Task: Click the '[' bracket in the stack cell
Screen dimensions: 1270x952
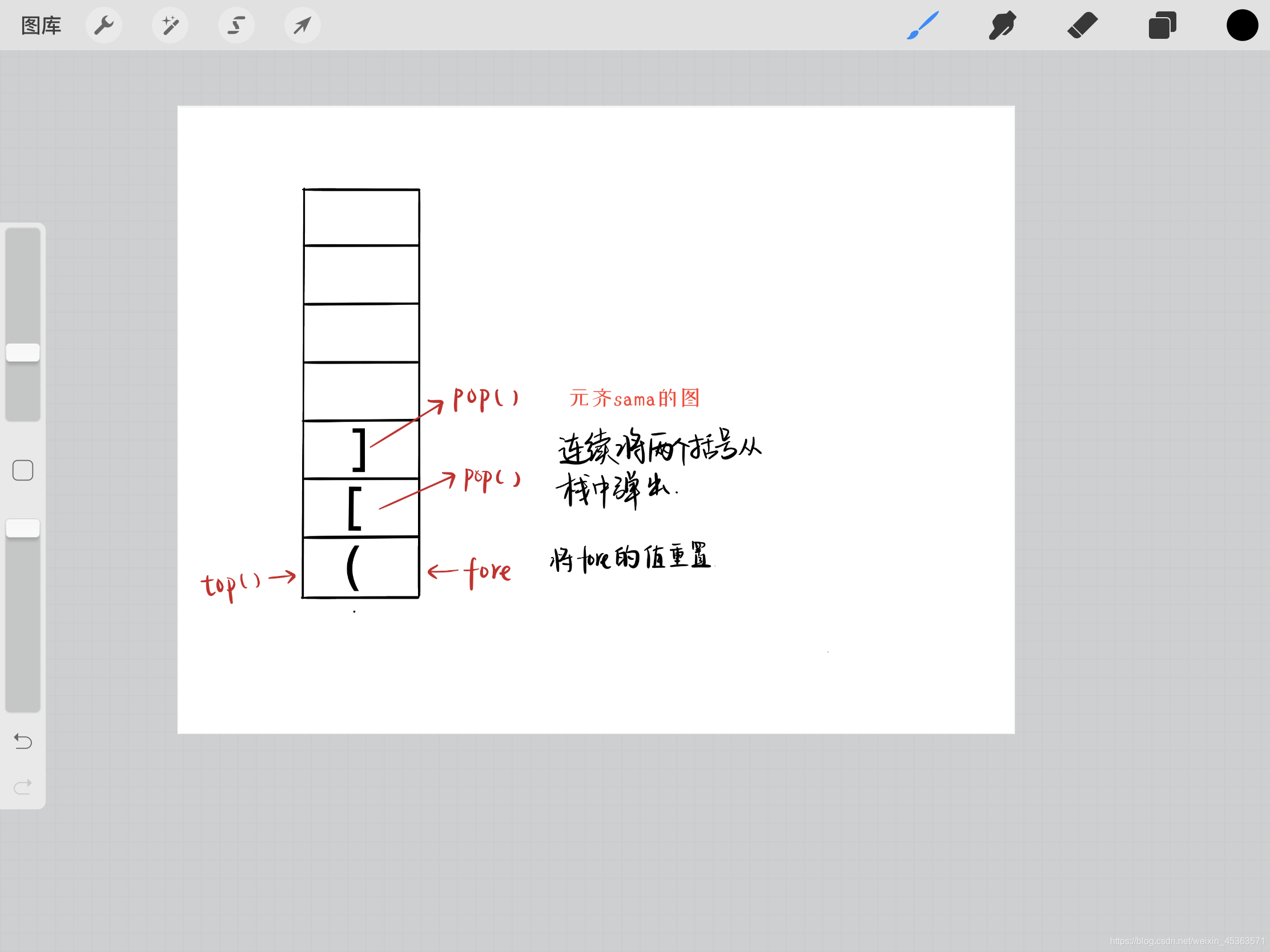Action: point(355,509)
